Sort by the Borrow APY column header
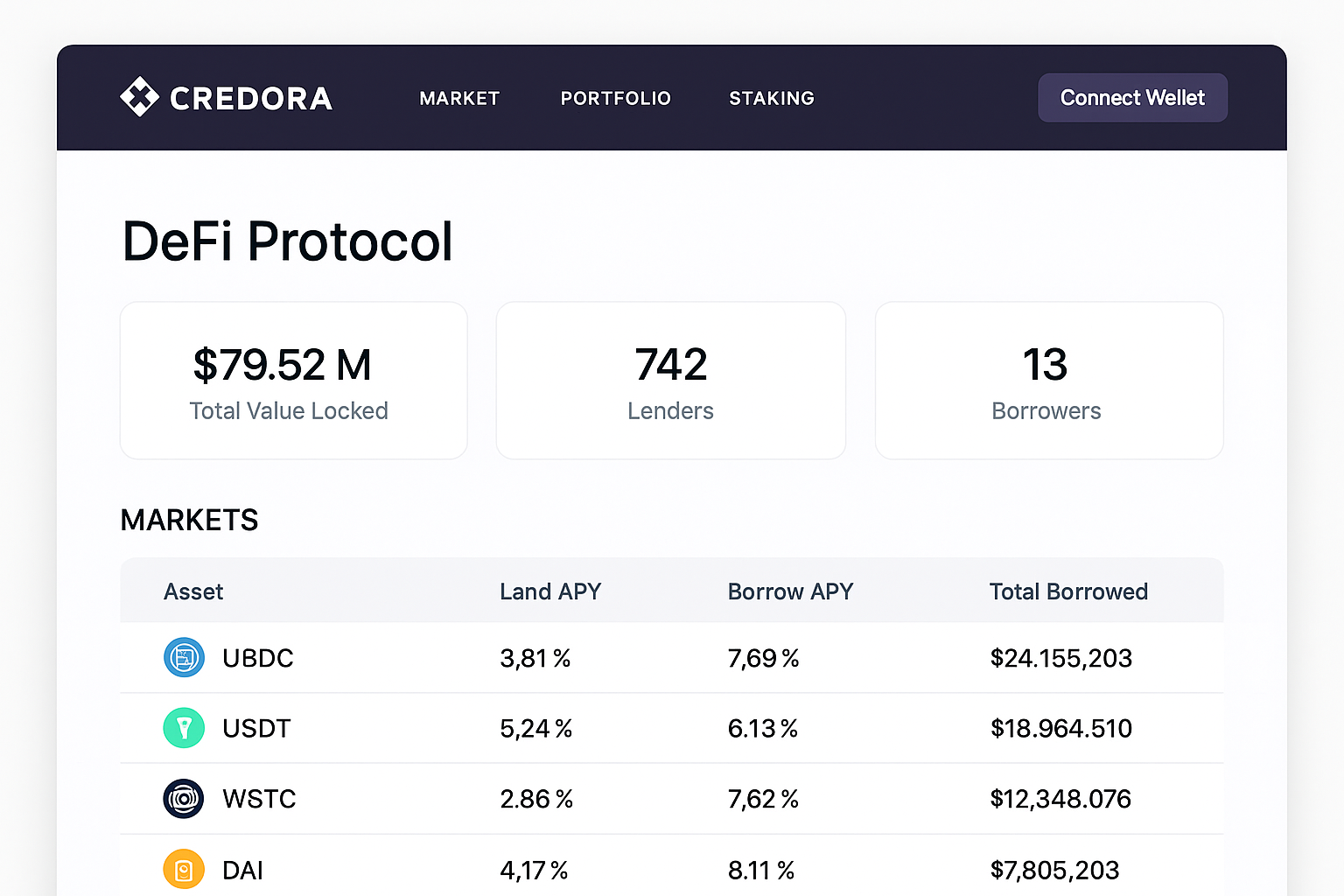Image resolution: width=1344 pixels, height=896 pixels. 790,591
